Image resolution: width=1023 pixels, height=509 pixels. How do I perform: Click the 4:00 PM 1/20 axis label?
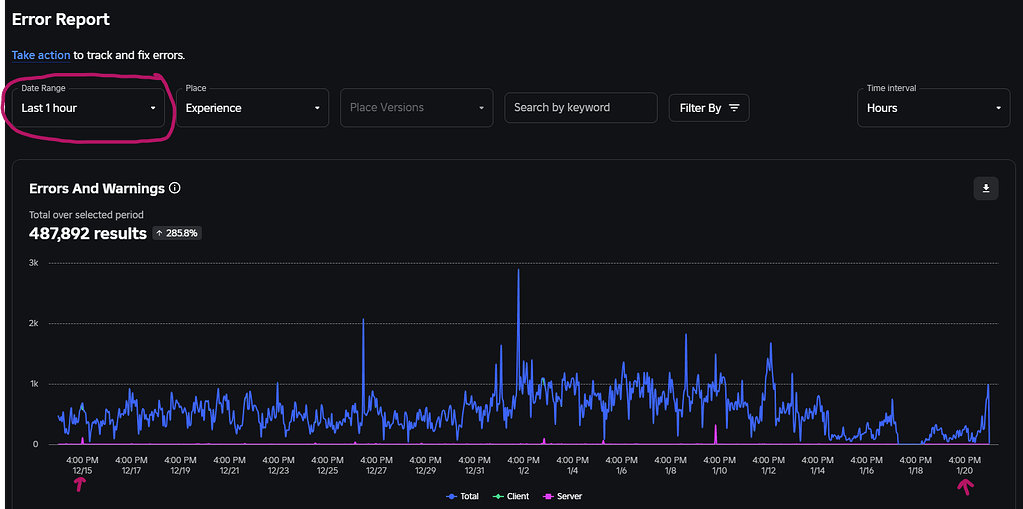pos(964,465)
